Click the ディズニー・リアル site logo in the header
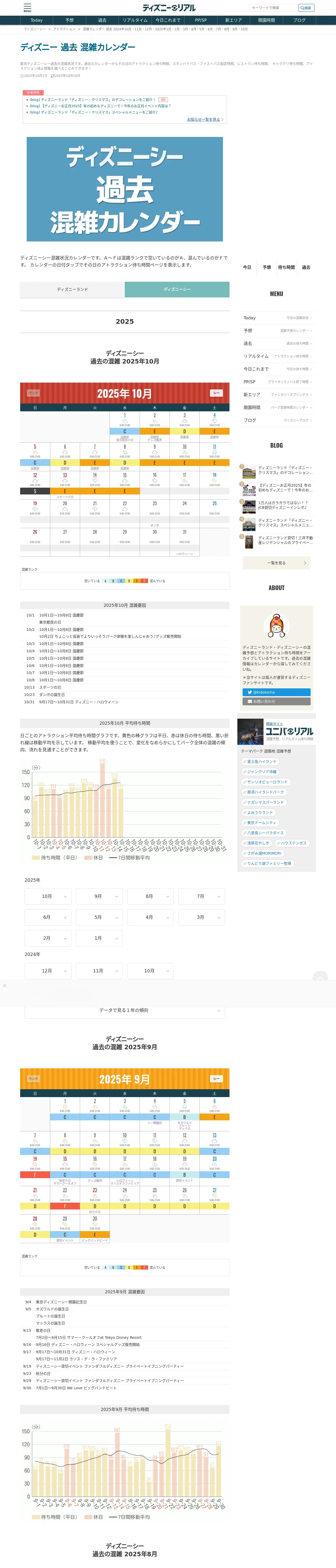The height and width of the screenshot is (1568, 336). point(169,8)
